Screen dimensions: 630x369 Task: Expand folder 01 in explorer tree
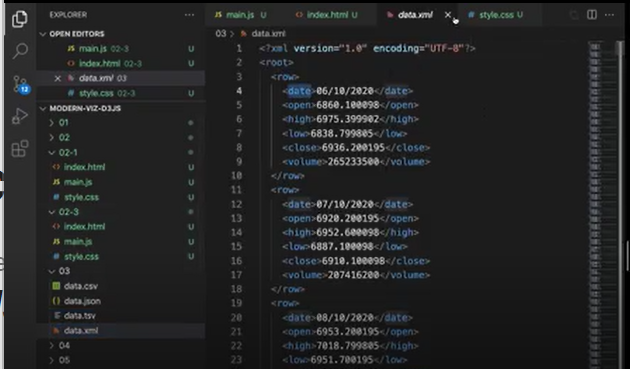pos(63,123)
